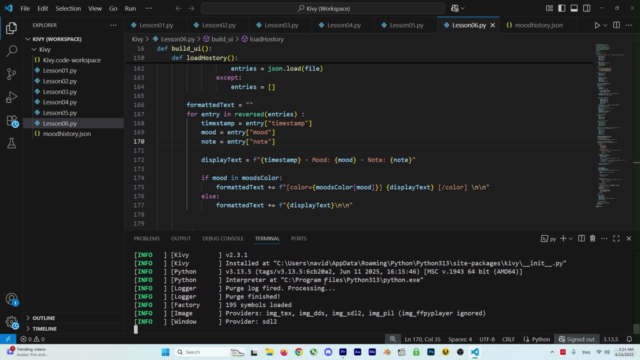Open the File menu

click(25, 8)
